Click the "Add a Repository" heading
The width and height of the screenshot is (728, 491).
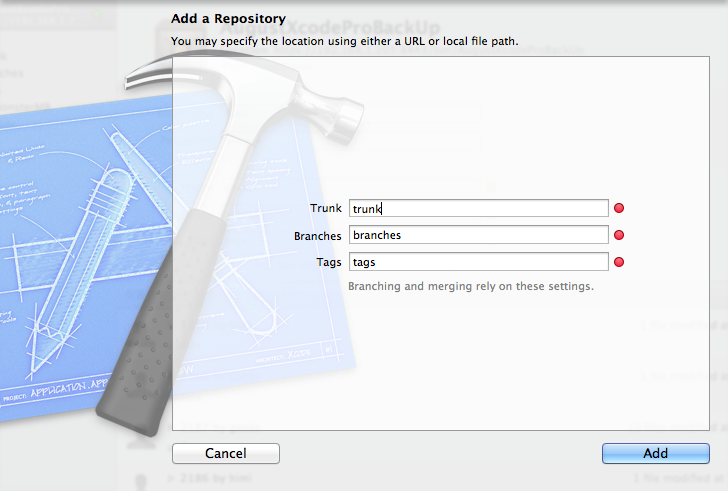tap(229, 19)
